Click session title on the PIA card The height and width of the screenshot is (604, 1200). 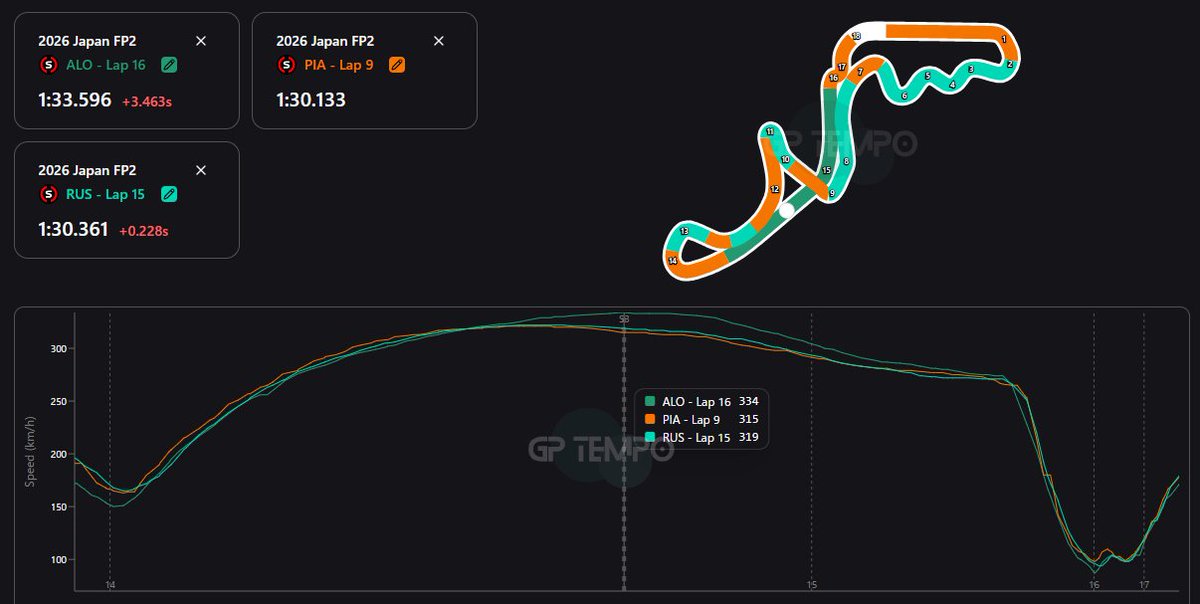pyautogui.click(x=325, y=41)
